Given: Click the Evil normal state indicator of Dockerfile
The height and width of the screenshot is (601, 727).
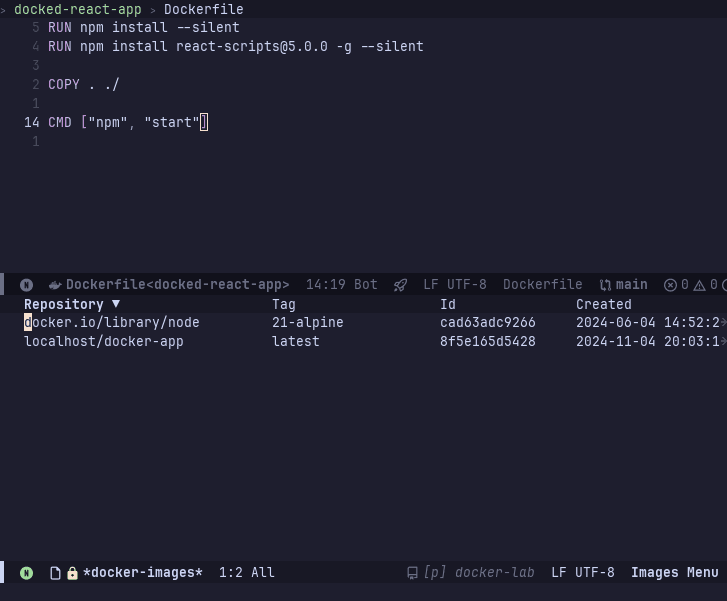Looking at the screenshot, I should click(x=26, y=285).
